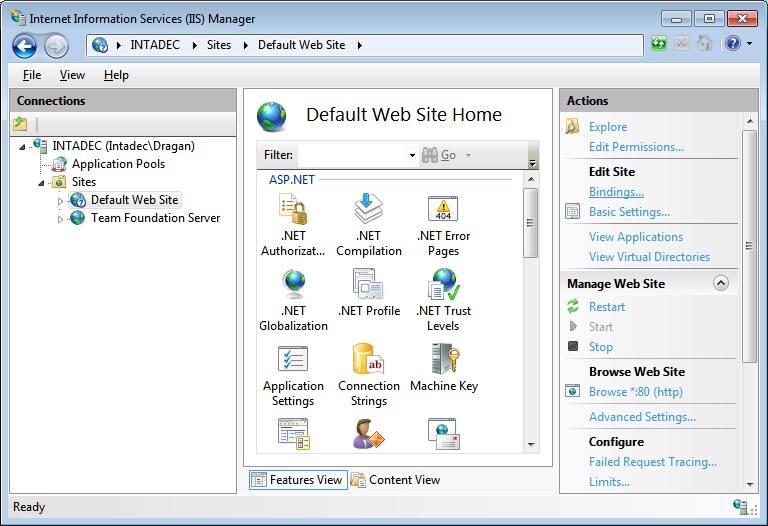Open the Filter combo box dropdown
Viewport: 768px width, 526px height.
coord(412,155)
